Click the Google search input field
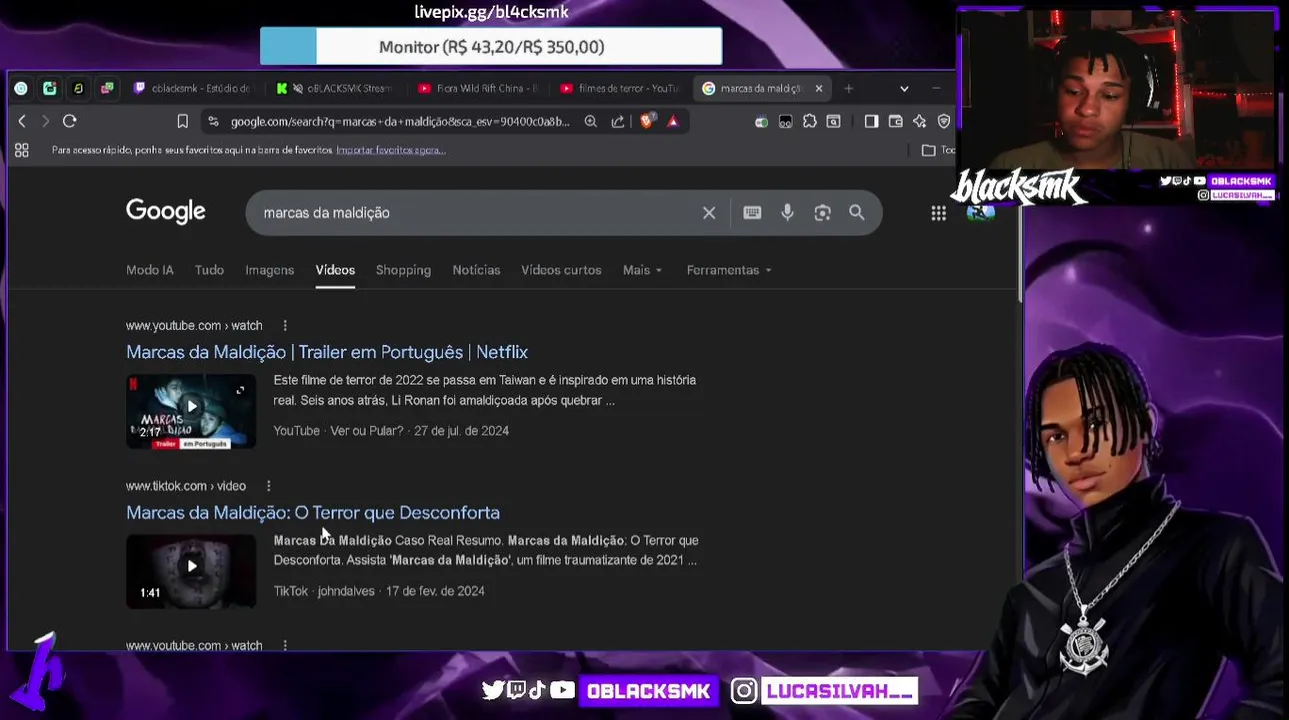1289x720 pixels. click(x=476, y=213)
